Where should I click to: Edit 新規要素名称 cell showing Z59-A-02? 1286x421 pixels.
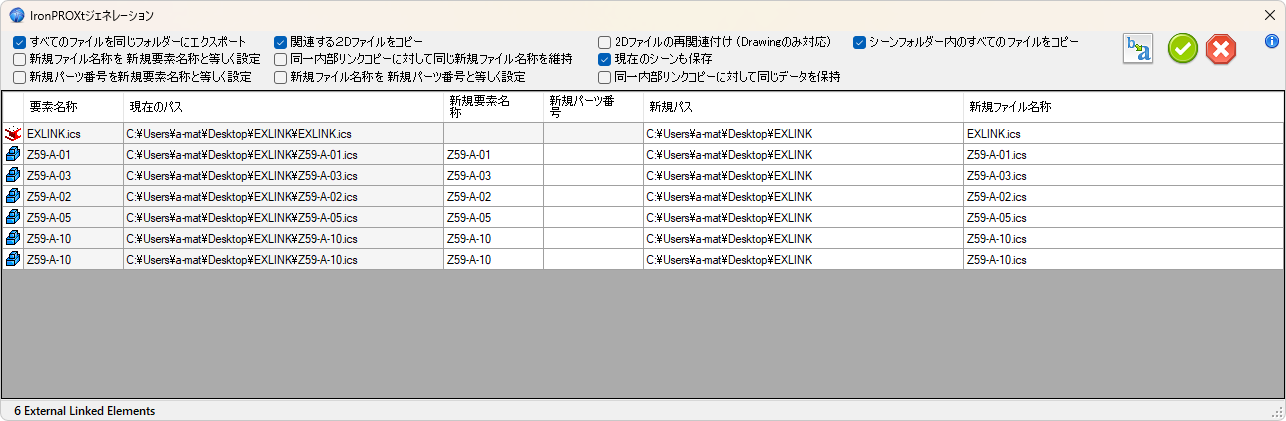pyautogui.click(x=493, y=196)
